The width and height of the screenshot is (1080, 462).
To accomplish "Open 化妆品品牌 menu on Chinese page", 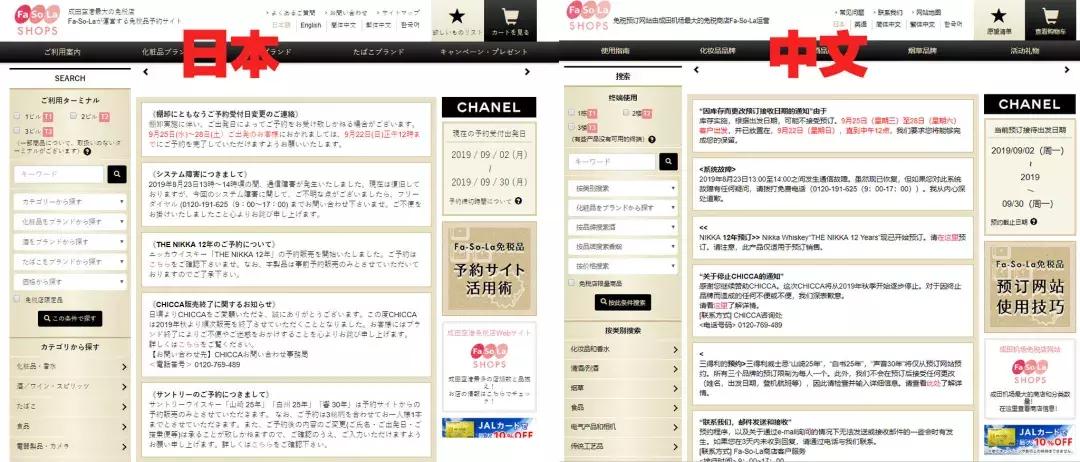I will coord(717,51).
